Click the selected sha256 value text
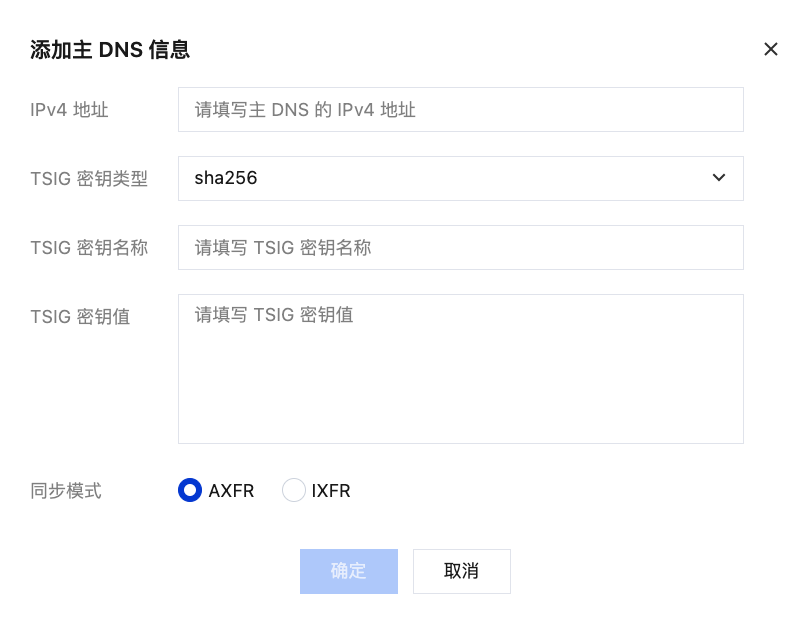 click(x=226, y=178)
